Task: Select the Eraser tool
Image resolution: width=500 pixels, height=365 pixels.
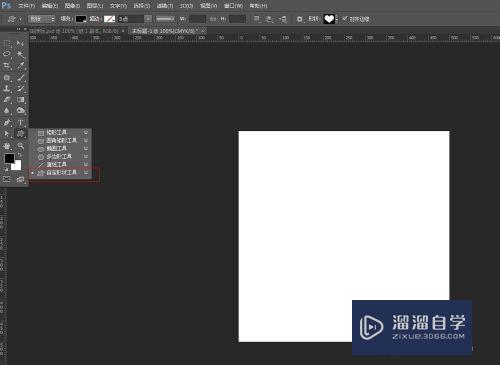Action: [7, 100]
